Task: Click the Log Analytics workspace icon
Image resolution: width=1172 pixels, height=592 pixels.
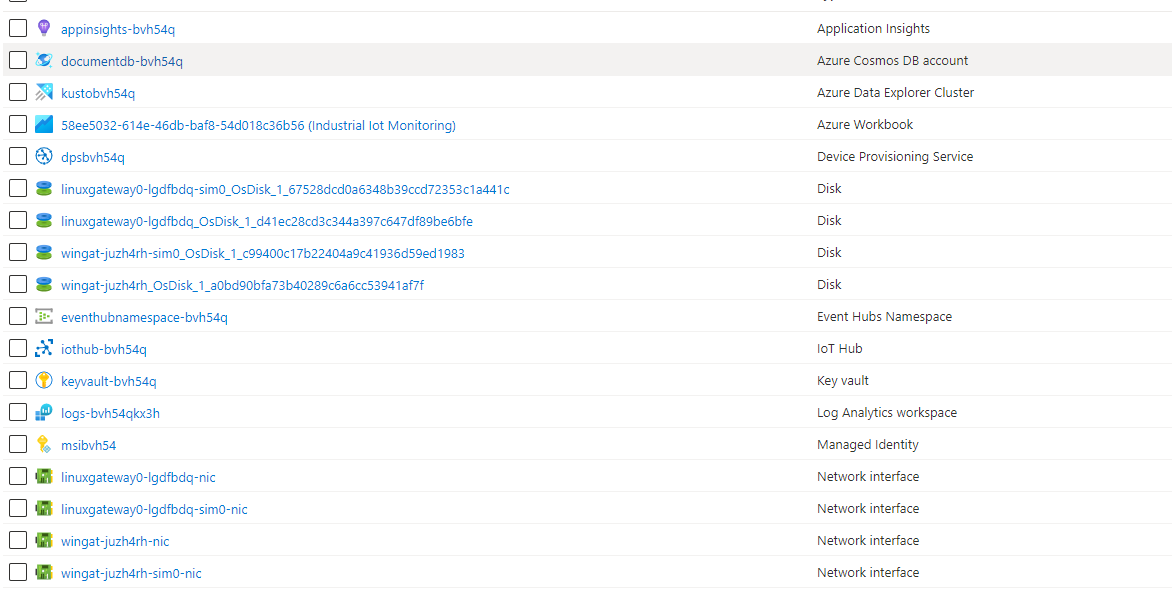Action: [x=43, y=412]
